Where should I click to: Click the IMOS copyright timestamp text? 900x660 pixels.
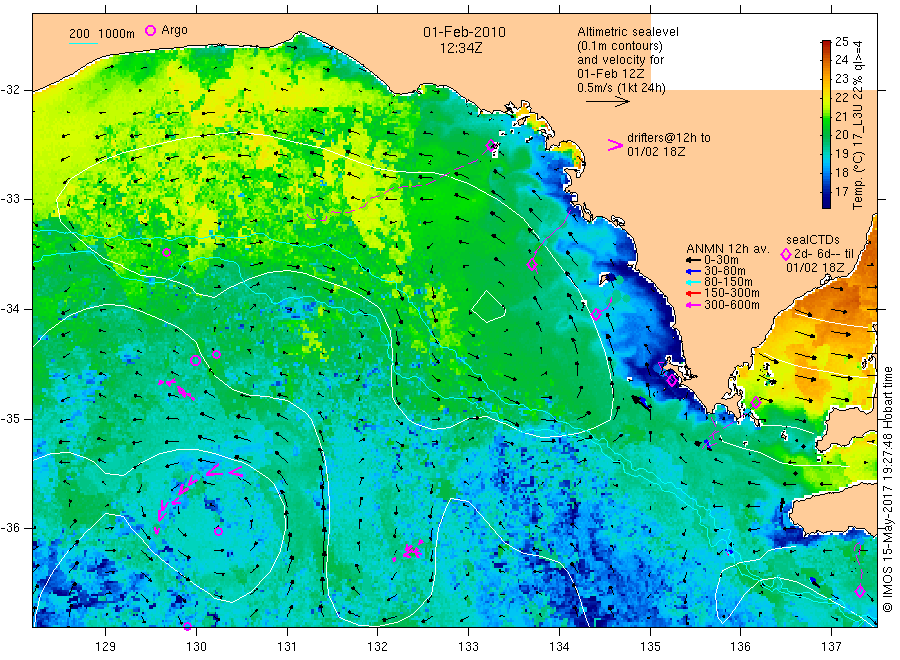coord(887,490)
